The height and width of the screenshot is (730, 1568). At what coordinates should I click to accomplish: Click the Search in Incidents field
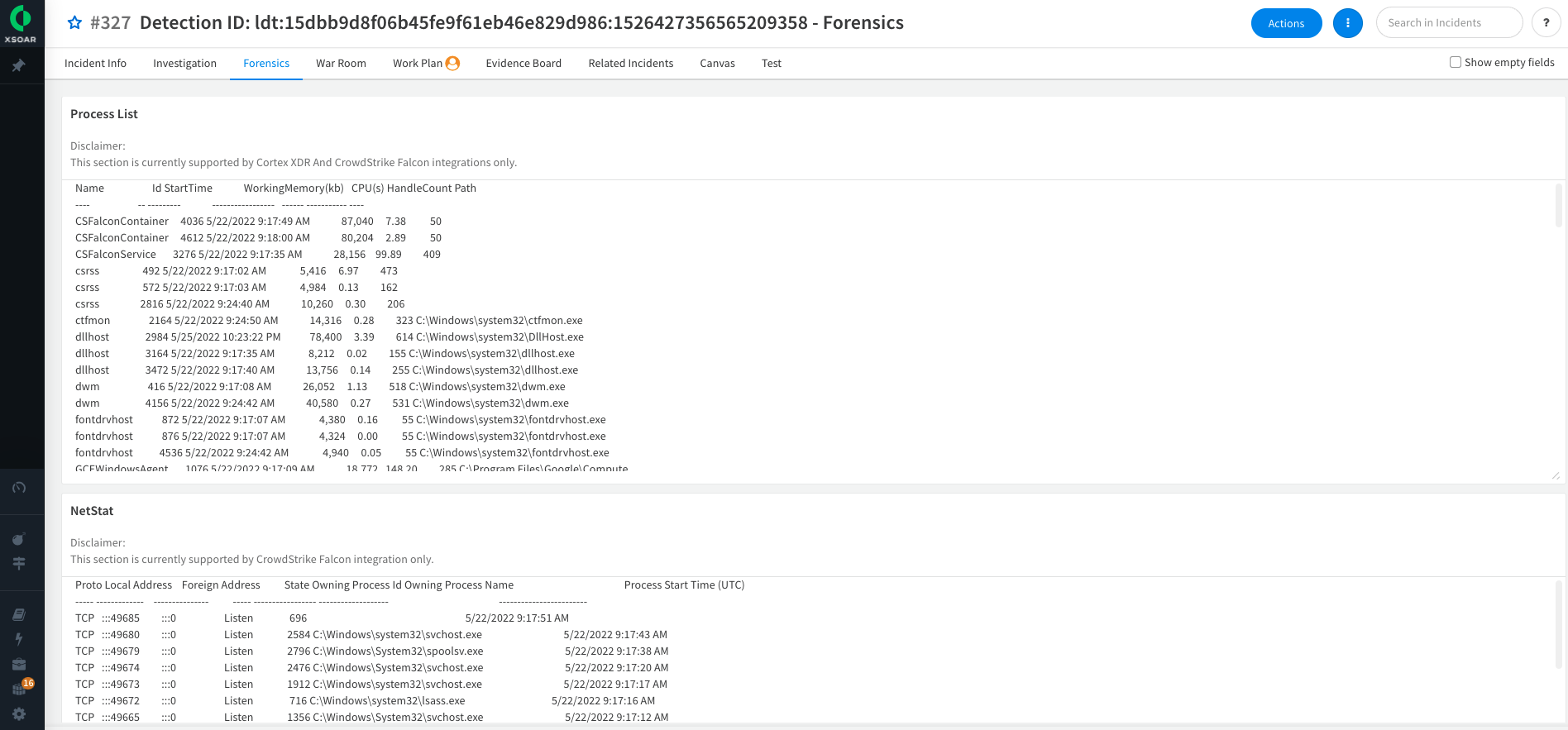(1447, 23)
